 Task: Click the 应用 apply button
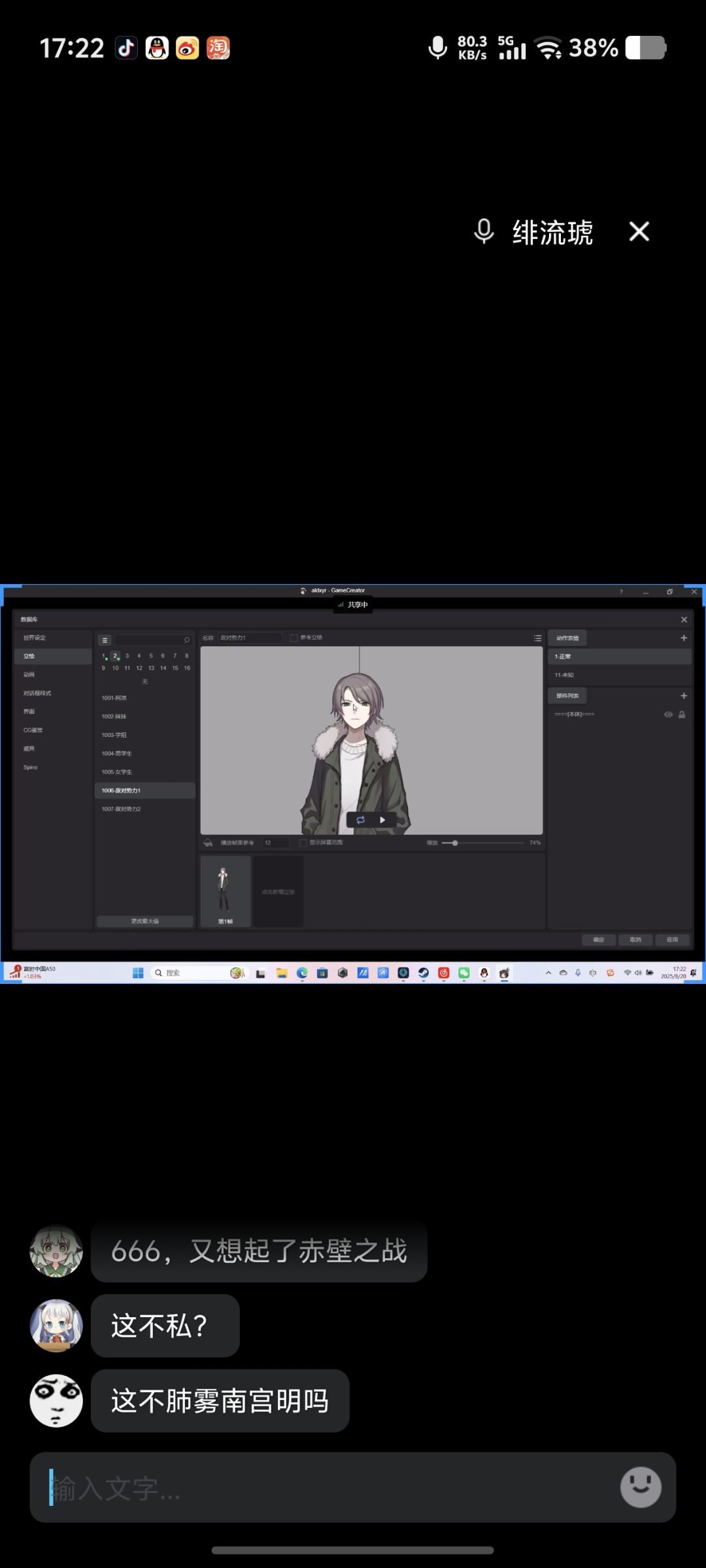[672, 939]
